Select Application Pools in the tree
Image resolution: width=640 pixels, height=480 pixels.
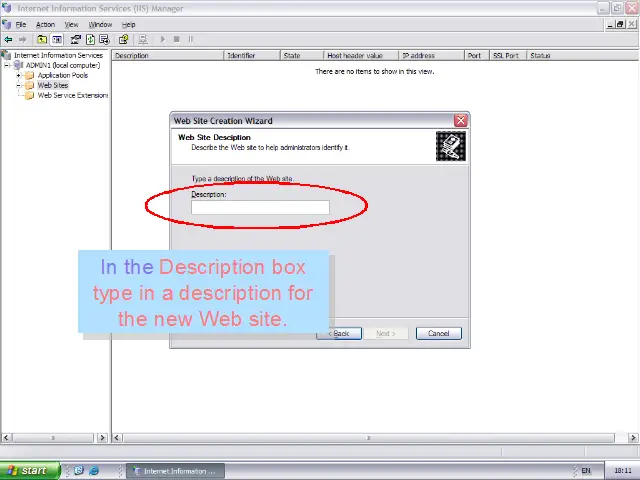pyautogui.click(x=63, y=76)
